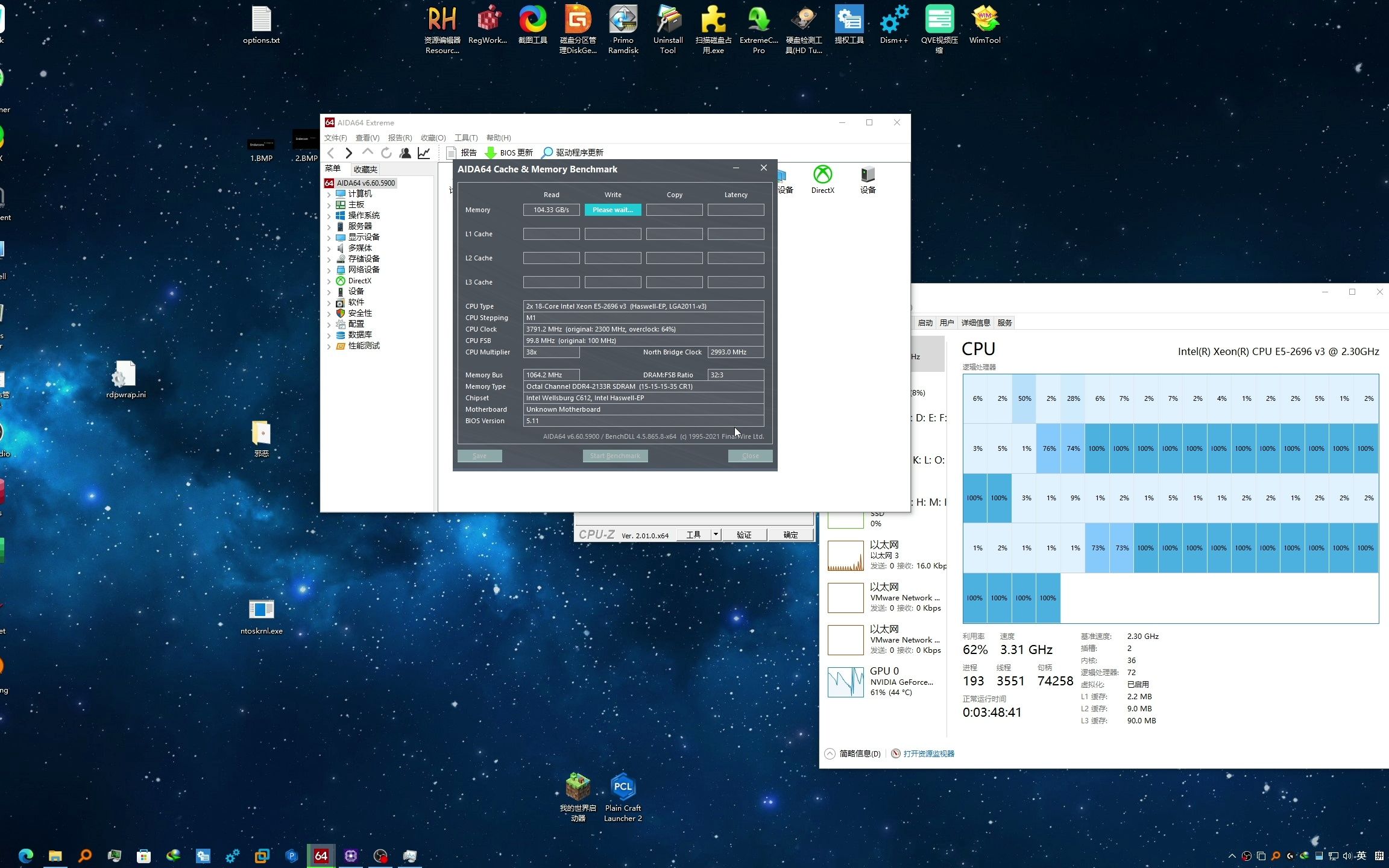The image size is (1389, 868).
Task: Open the 工具(T) menu in AIDA64
Action: [466, 138]
